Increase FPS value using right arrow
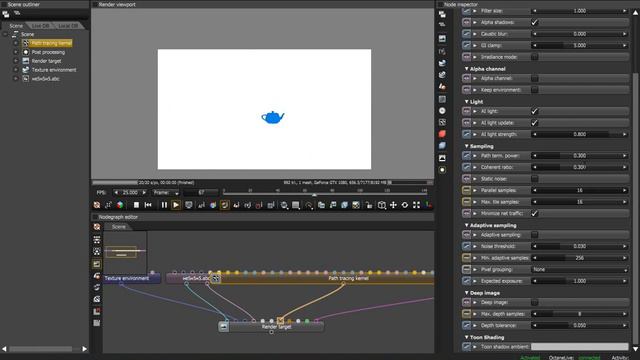640x360 pixels. click(x=144, y=193)
